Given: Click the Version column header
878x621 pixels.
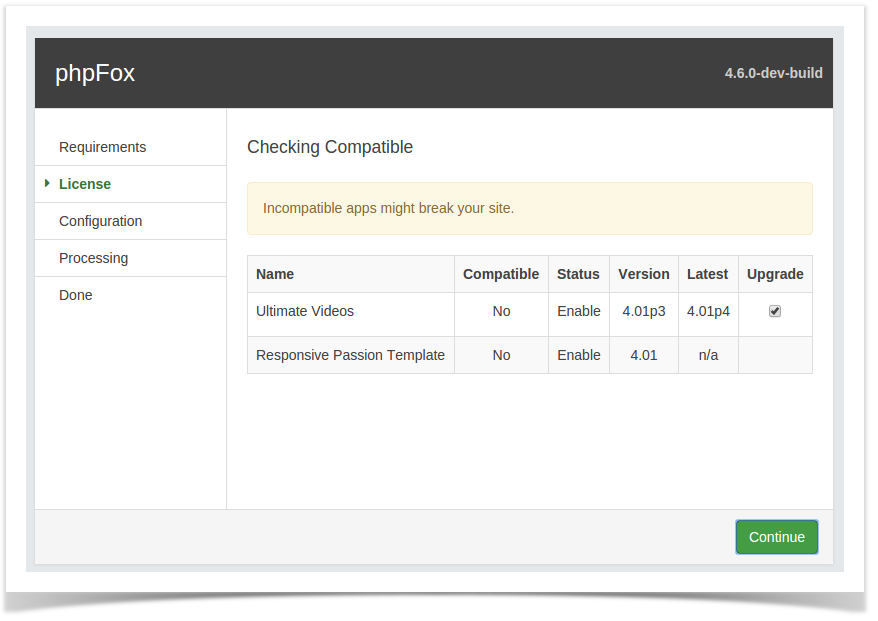Looking at the screenshot, I should [643, 274].
